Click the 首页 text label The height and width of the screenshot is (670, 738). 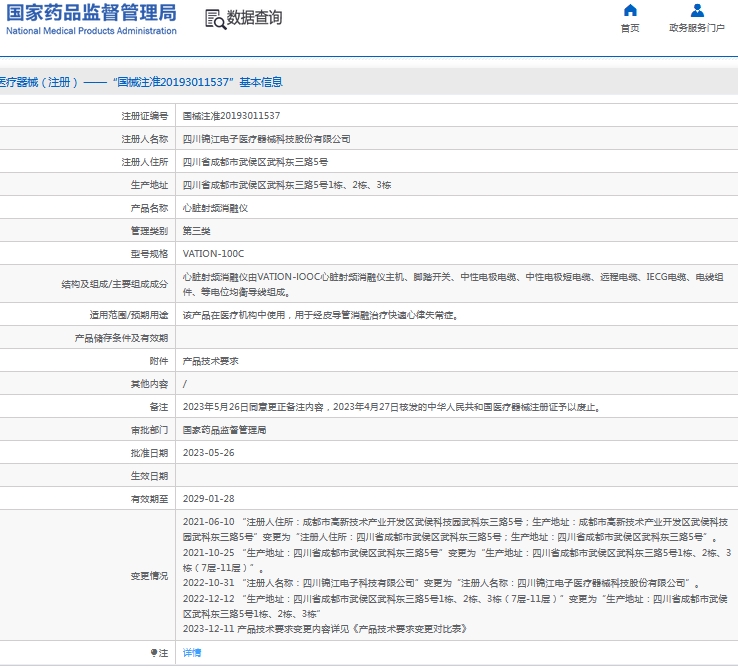630,28
